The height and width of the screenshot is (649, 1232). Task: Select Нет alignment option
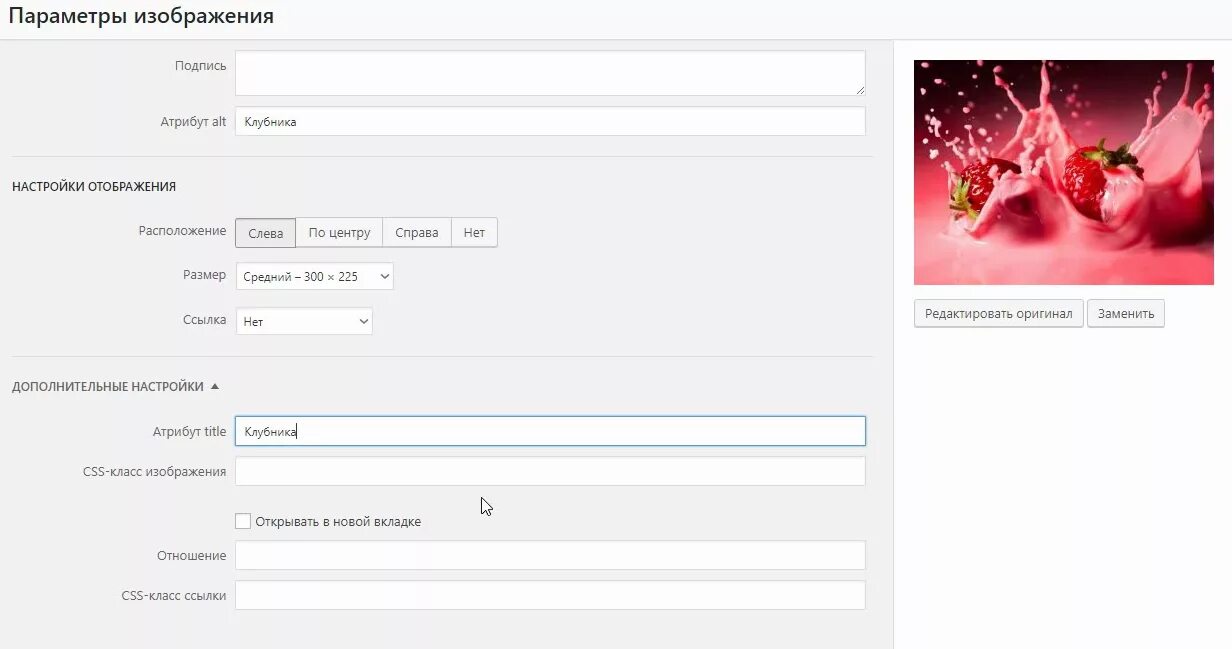[474, 232]
